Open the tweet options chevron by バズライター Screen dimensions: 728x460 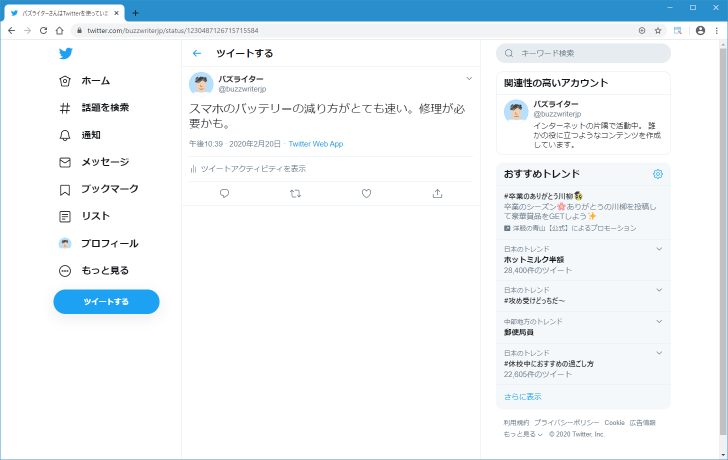tap(469, 78)
